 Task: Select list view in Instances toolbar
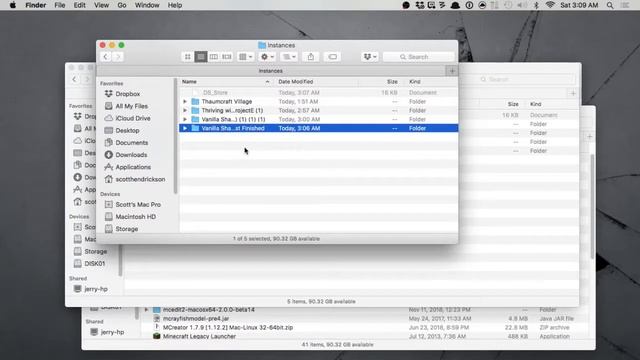click(201, 57)
